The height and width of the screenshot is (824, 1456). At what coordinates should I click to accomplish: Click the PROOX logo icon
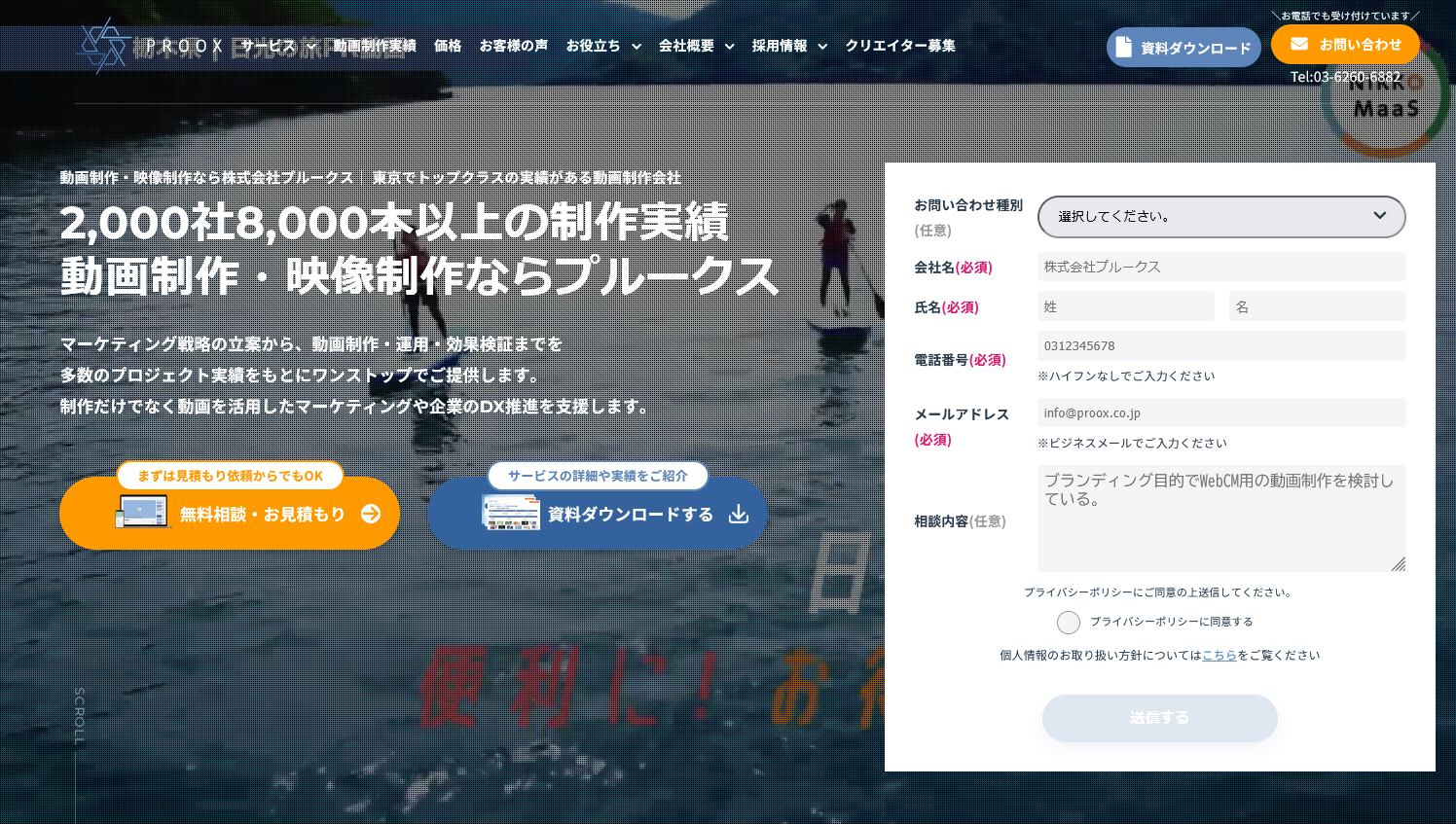pos(104,46)
